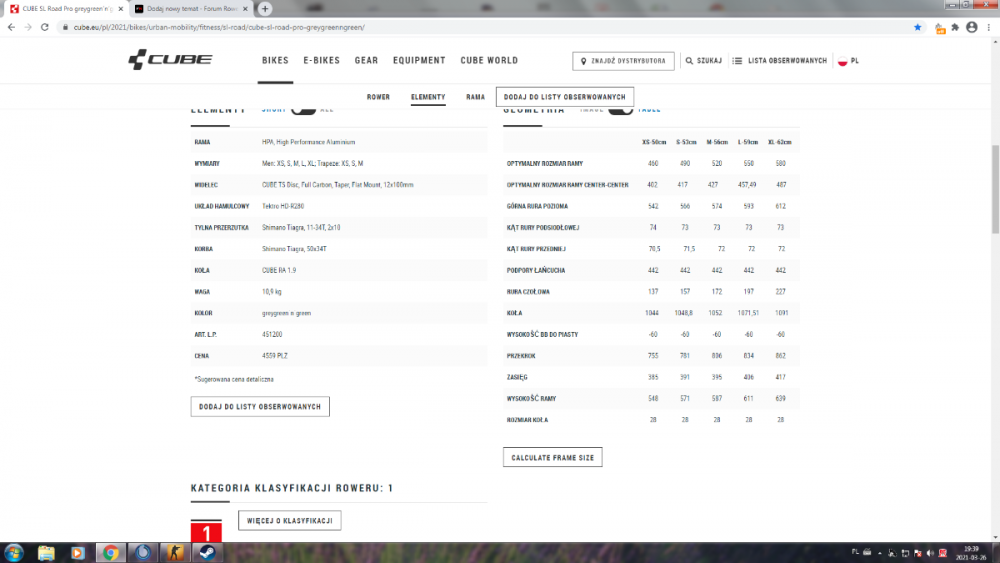The width and height of the screenshot is (1000, 563).
Task: Go back with browser back arrow
Action: tap(11, 27)
